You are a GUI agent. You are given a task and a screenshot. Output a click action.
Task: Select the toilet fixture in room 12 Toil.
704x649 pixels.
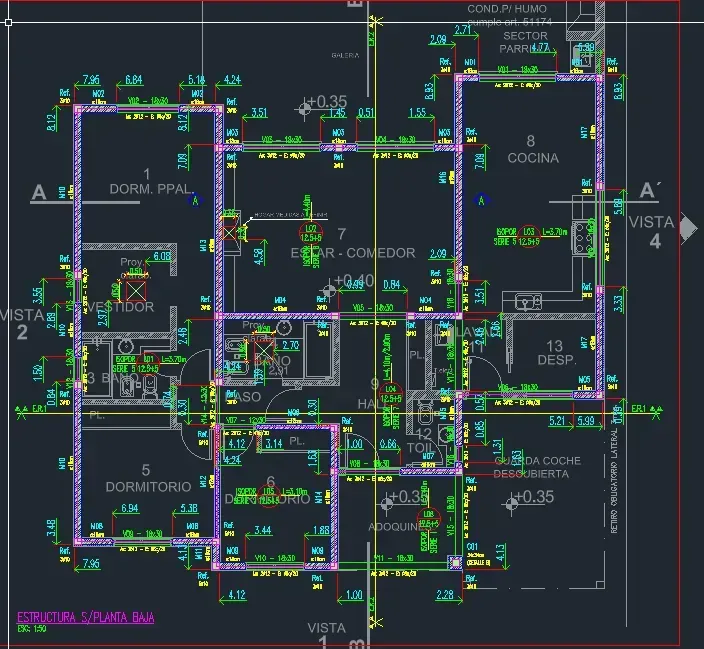coord(425,414)
